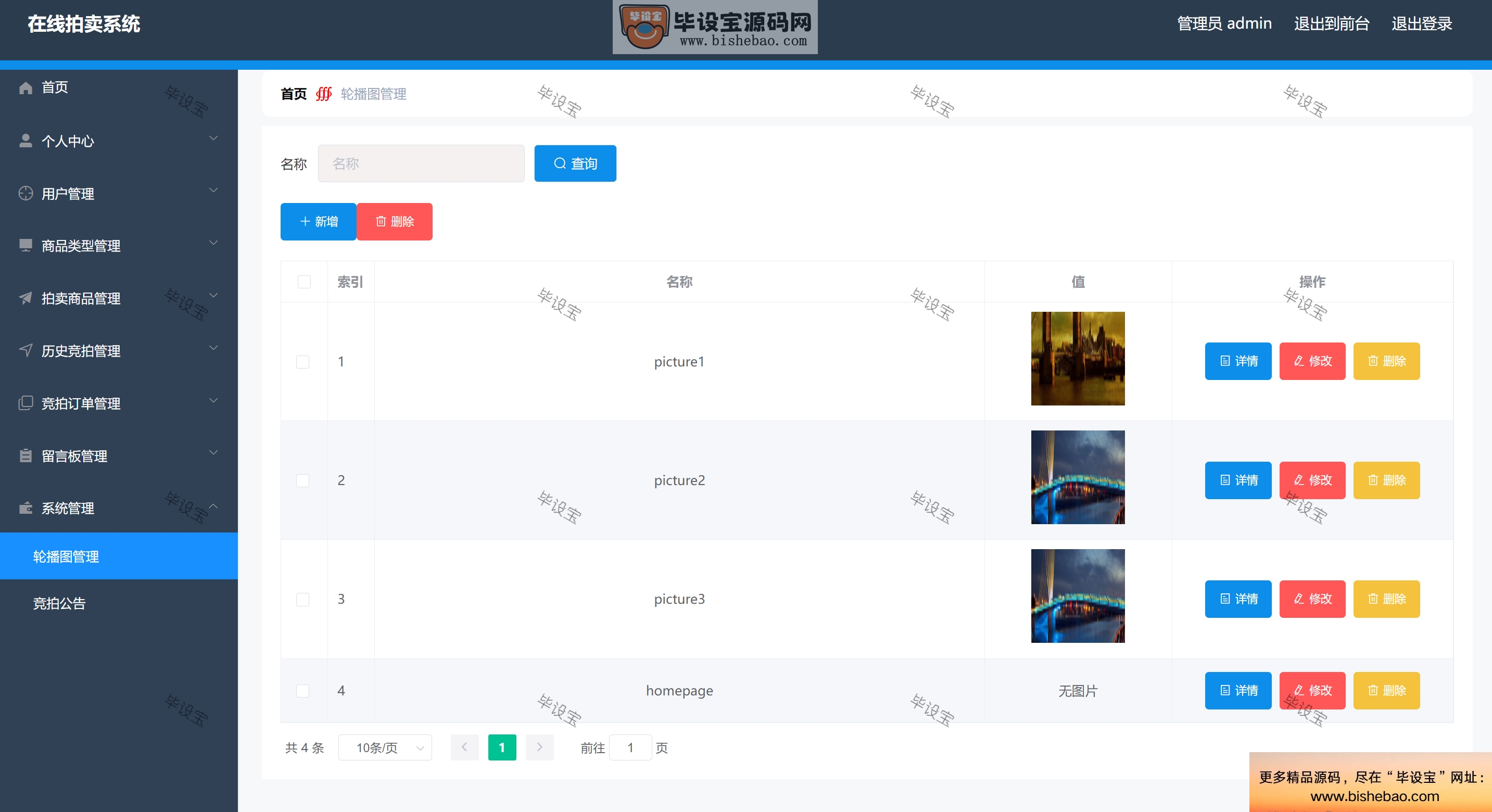Check the select-all checkbox in the table header

click(x=304, y=282)
